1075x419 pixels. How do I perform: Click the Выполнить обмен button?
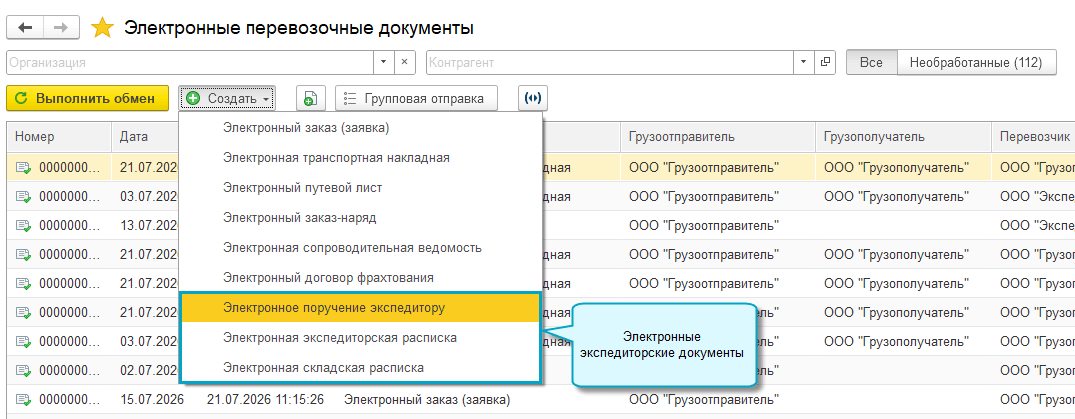(x=87, y=99)
